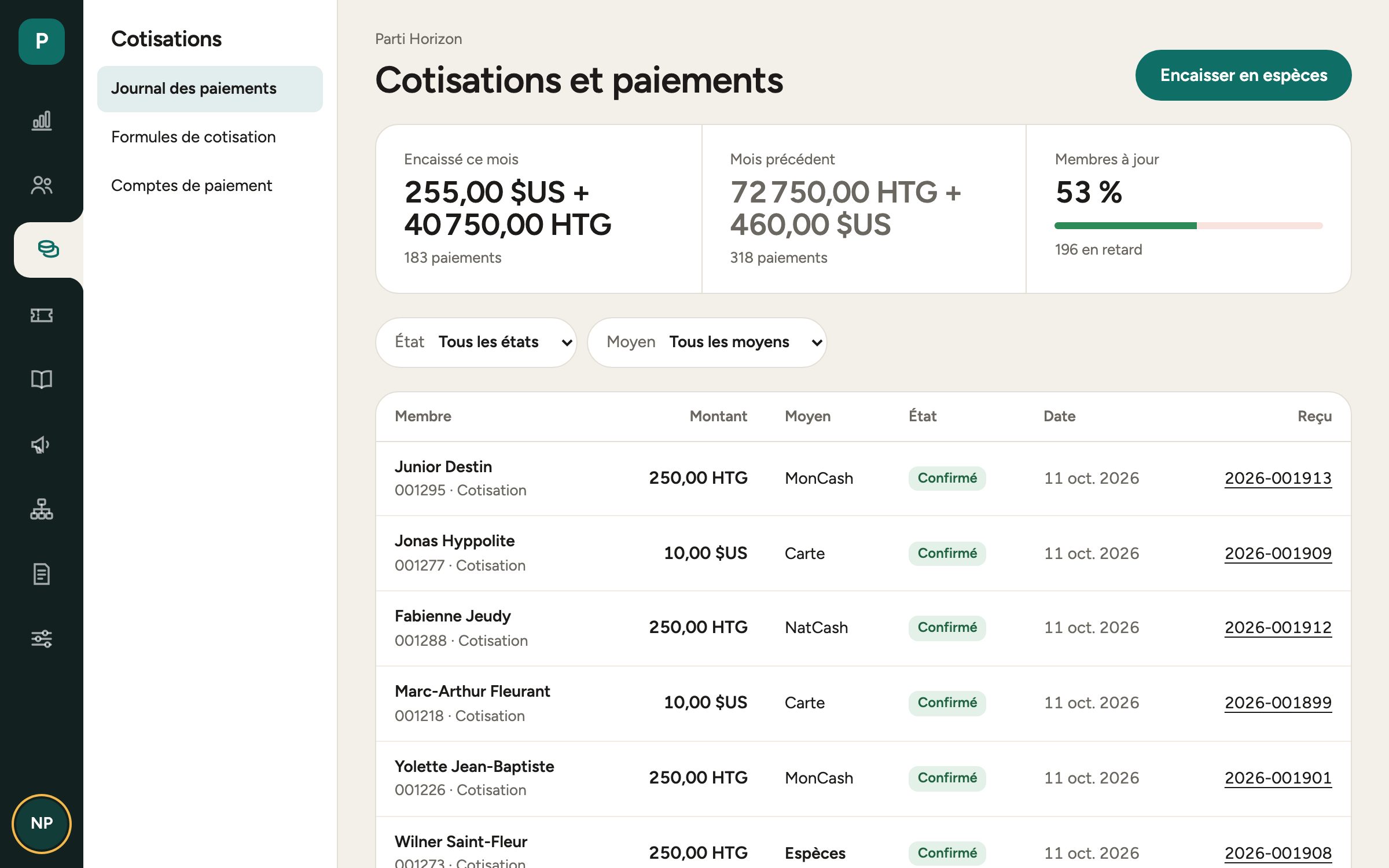
Task: Click the name Fabienne Jeudy
Action: 453,616
